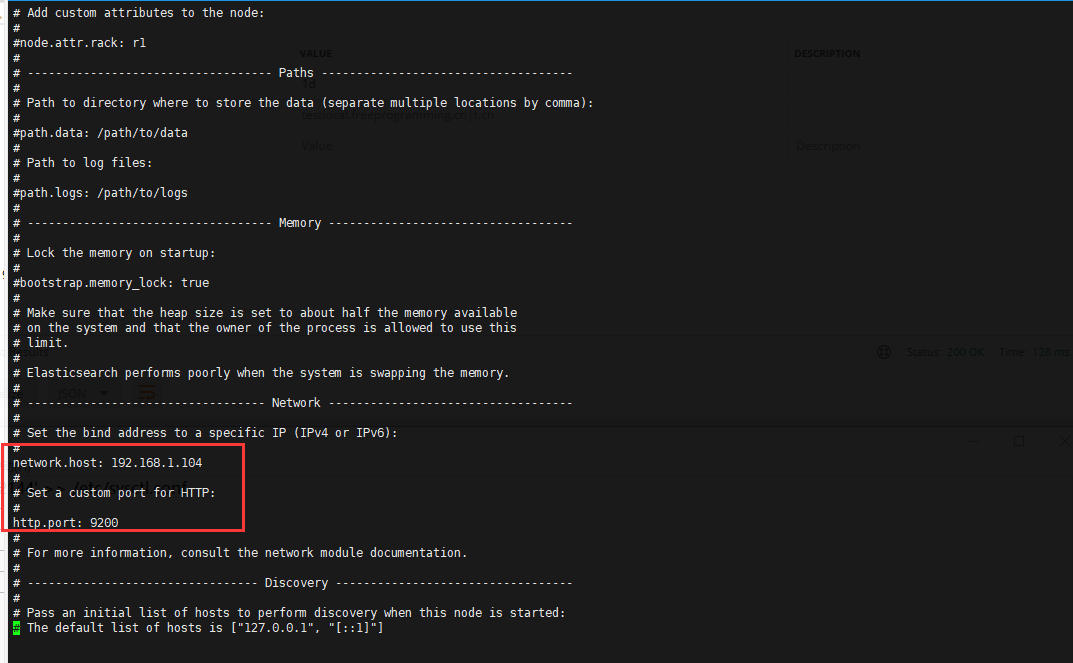
Task: Click the '# Lock the memory on startup:' comment
Action: tap(114, 253)
